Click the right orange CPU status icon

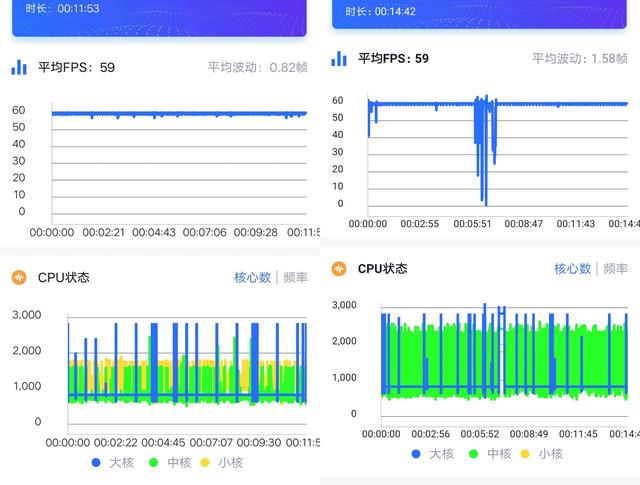(339, 269)
